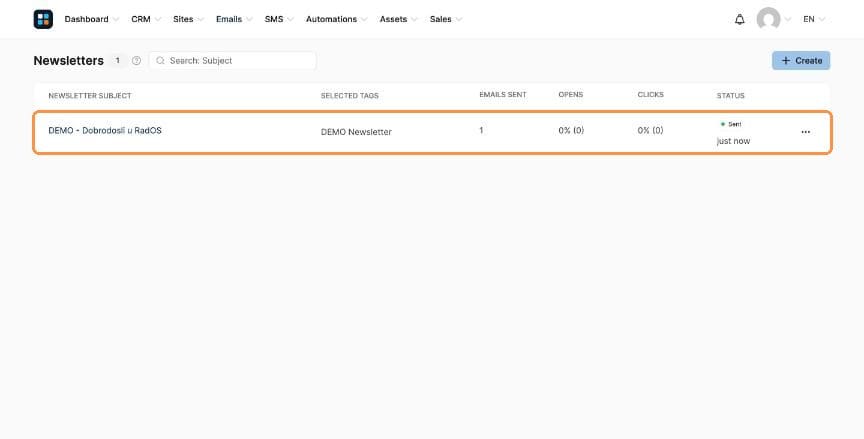Open the SMS menu

[x=279, y=19]
